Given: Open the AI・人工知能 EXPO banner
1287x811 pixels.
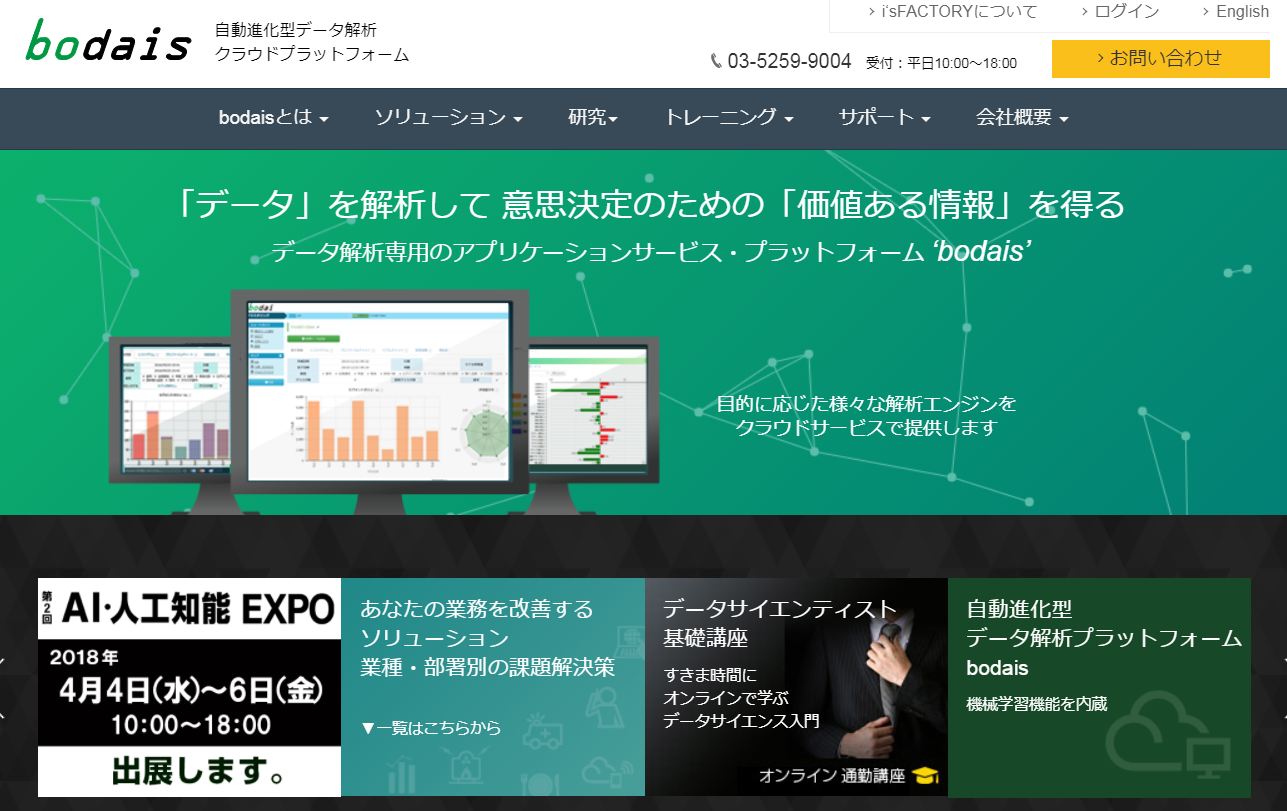Looking at the screenshot, I should click(x=190, y=687).
